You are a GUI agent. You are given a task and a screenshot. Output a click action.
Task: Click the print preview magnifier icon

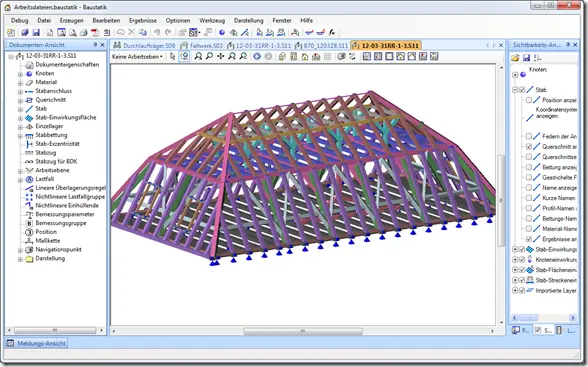(x=73, y=33)
